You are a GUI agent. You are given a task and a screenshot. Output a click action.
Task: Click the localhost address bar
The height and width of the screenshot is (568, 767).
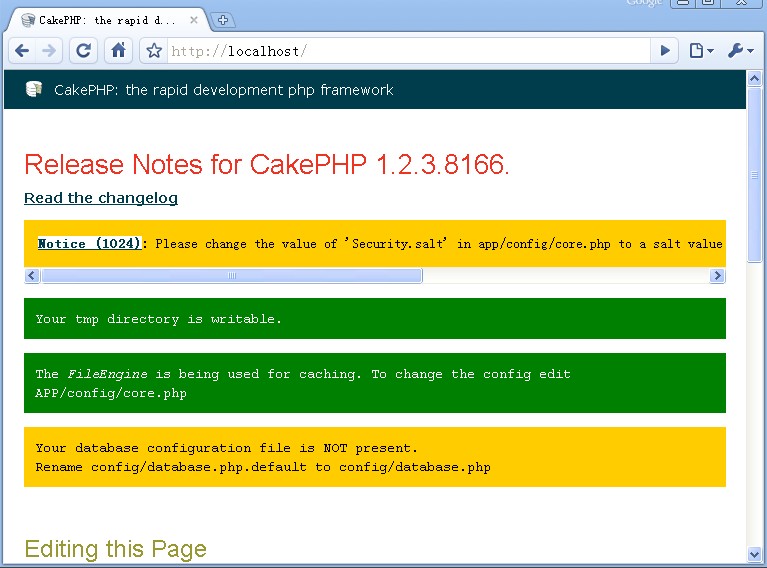click(x=409, y=51)
